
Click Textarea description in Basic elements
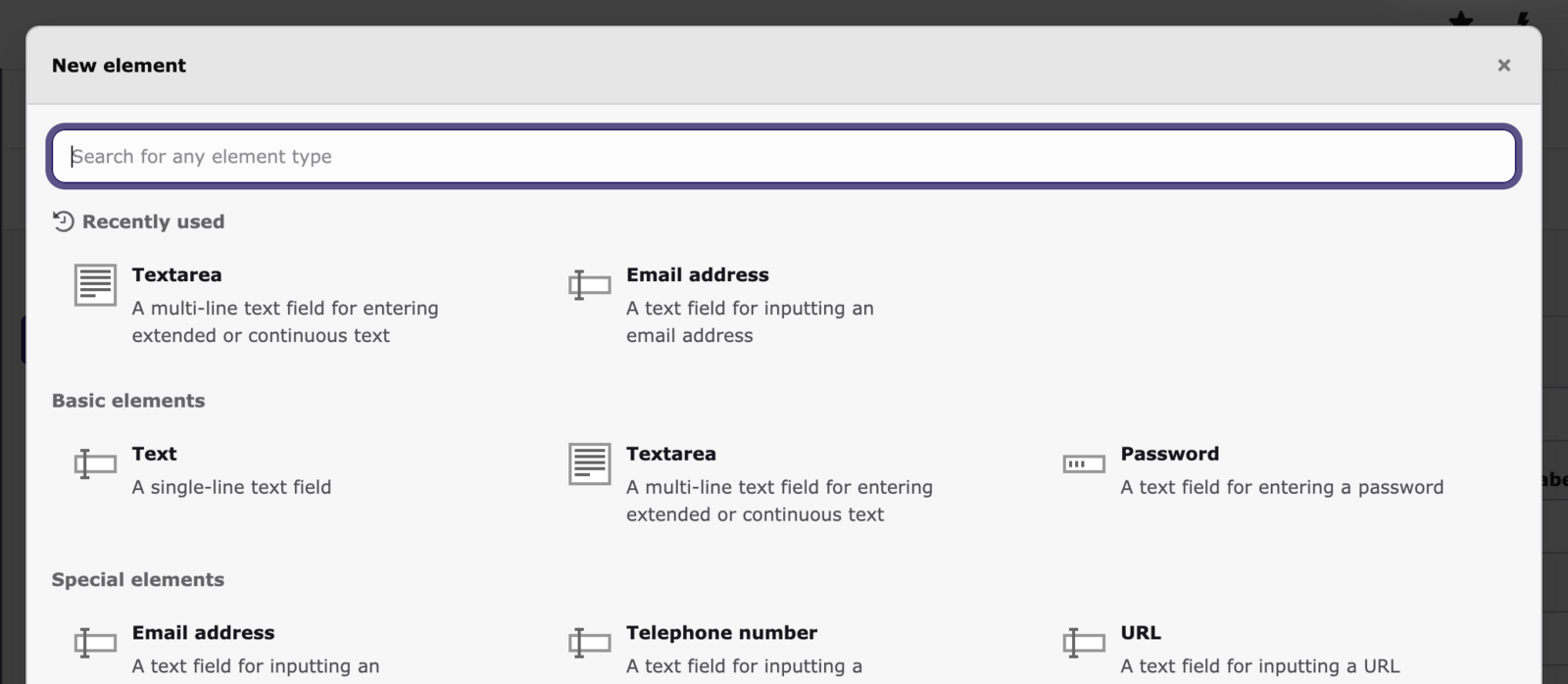779,501
